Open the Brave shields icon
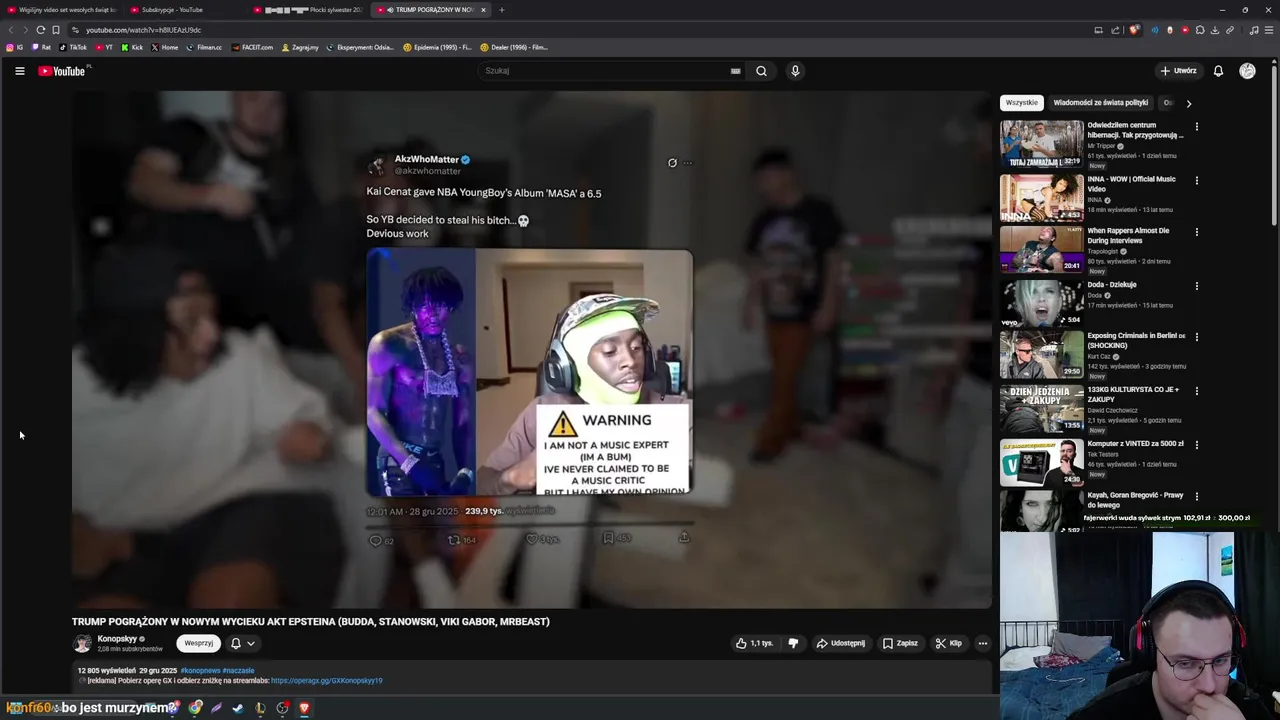 click(x=1134, y=30)
